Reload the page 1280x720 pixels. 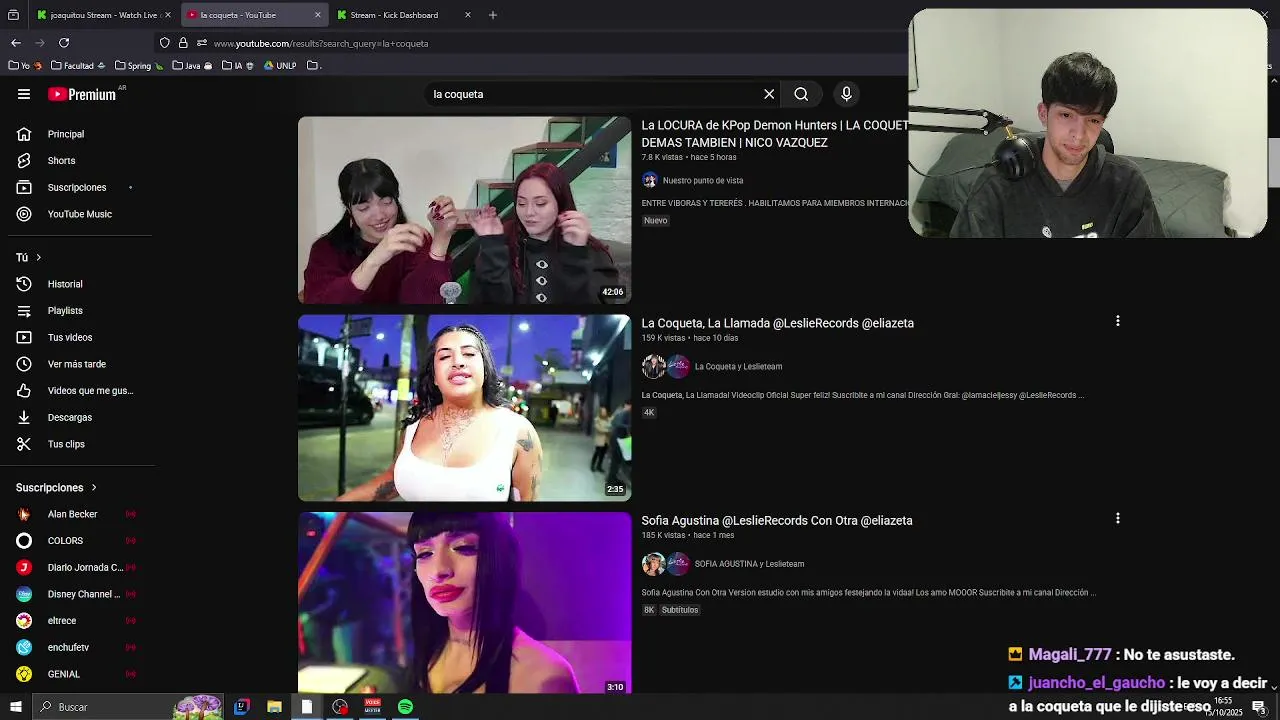[x=64, y=43]
